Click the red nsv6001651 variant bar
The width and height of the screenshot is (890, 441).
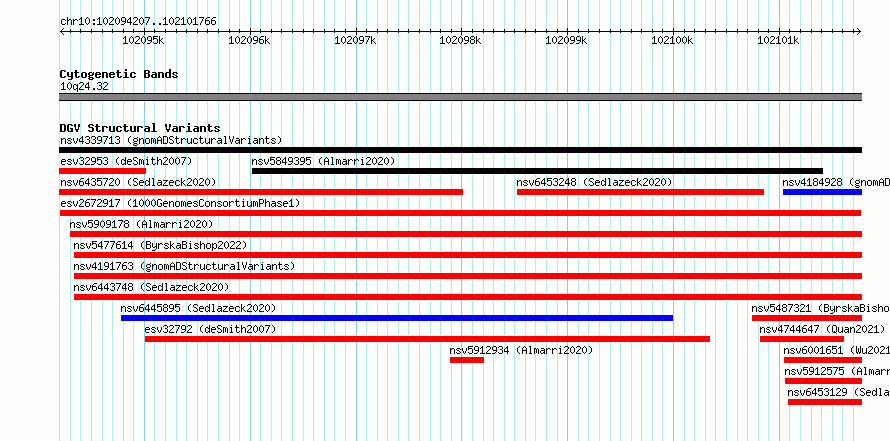[822, 360]
